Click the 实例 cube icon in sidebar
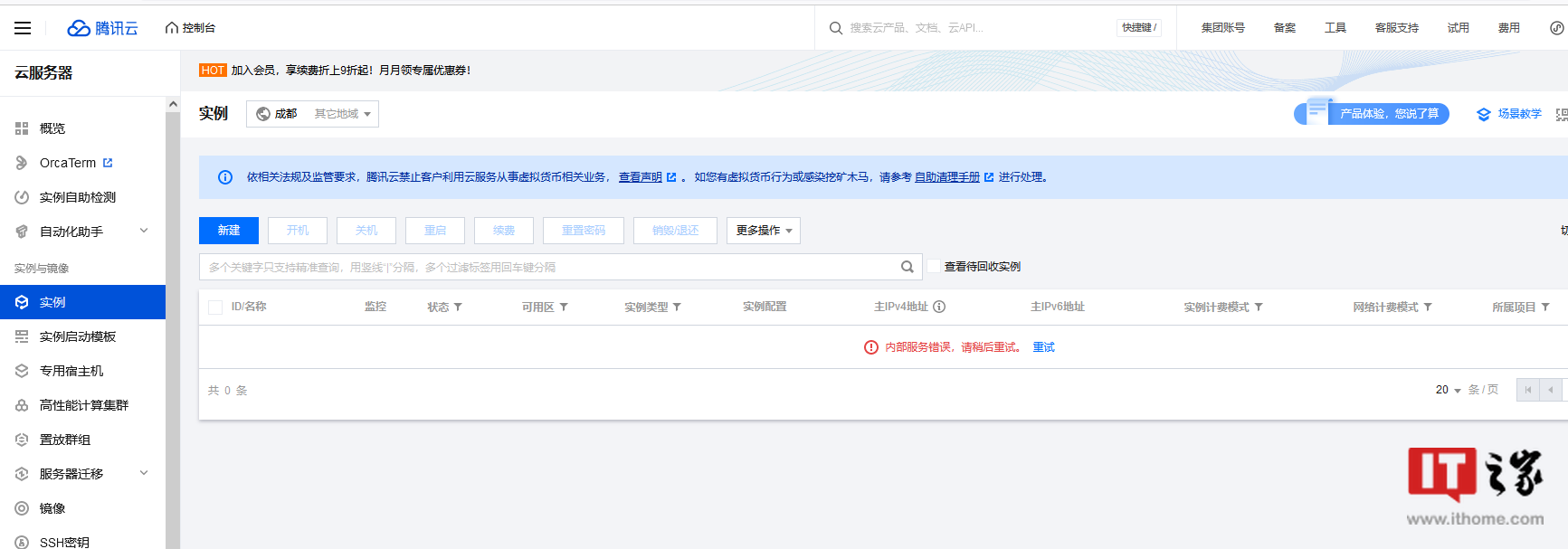The height and width of the screenshot is (549, 1568). (22, 302)
